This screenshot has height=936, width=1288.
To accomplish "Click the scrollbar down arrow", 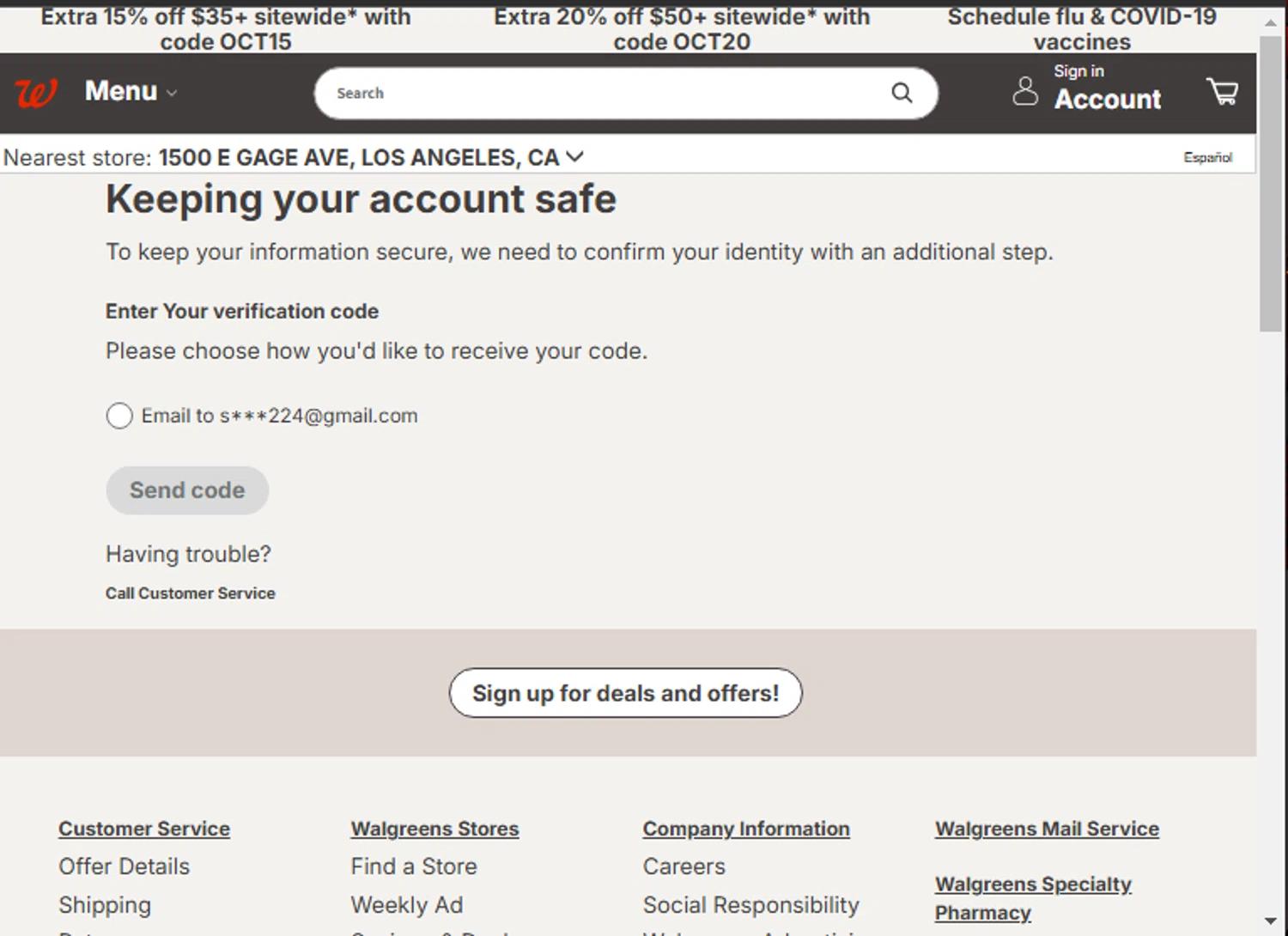I will 1271,921.
